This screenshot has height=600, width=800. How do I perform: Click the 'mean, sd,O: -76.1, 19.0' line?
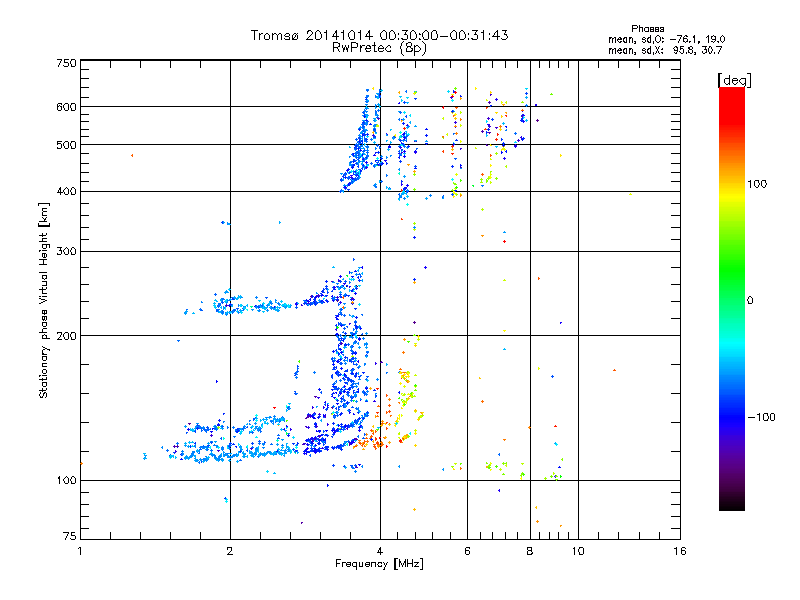[666, 39]
